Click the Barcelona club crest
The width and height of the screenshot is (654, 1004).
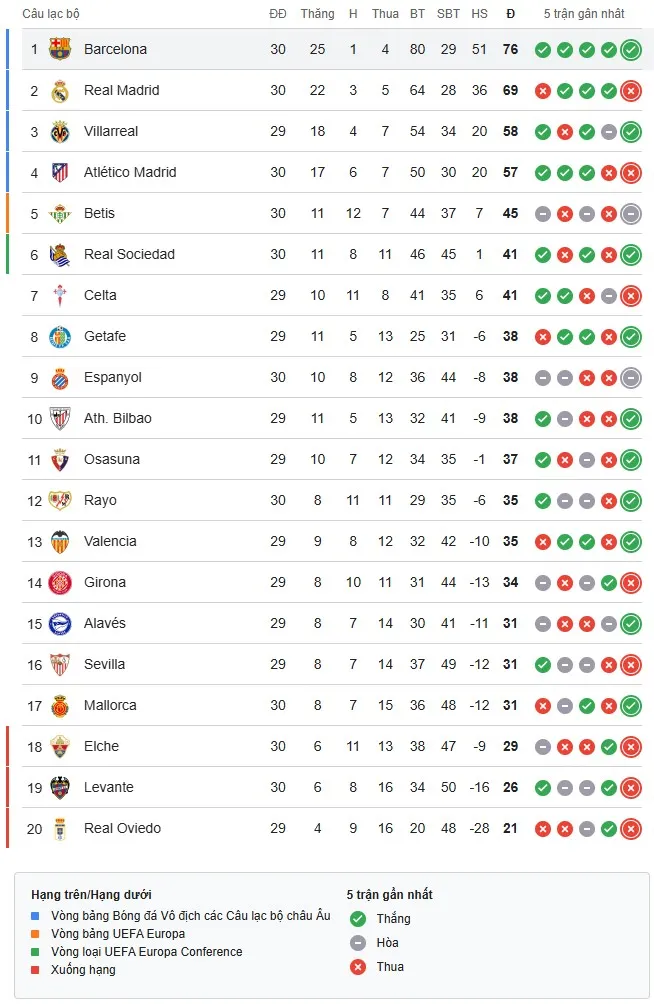click(60, 48)
